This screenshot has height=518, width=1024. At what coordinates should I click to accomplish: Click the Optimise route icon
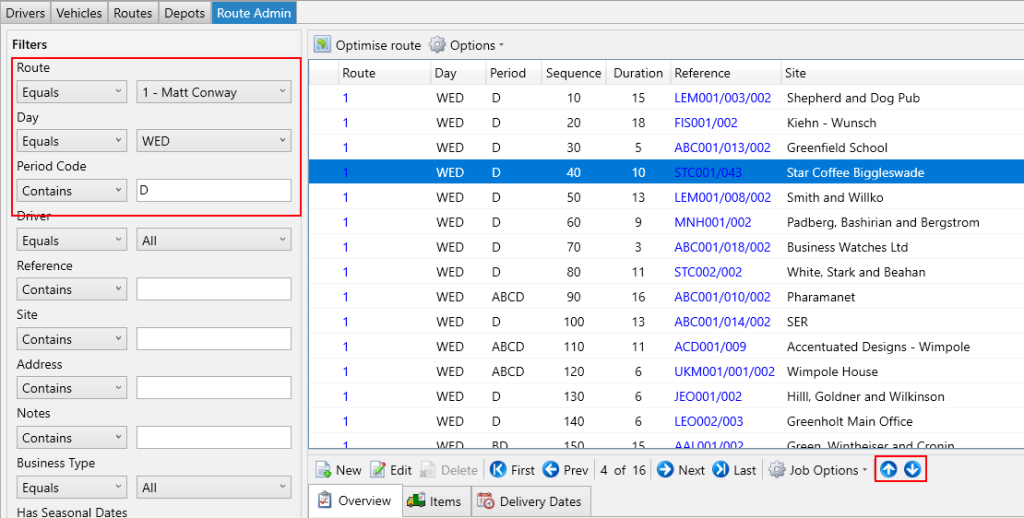pos(323,45)
